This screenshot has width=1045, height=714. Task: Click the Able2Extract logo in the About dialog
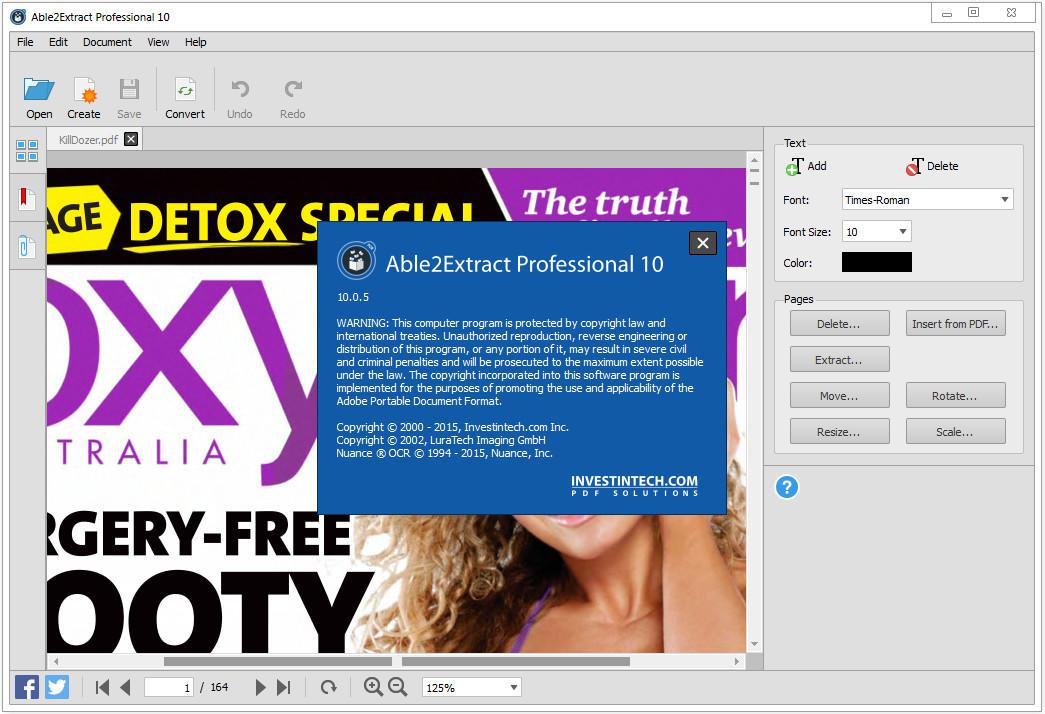(x=357, y=260)
